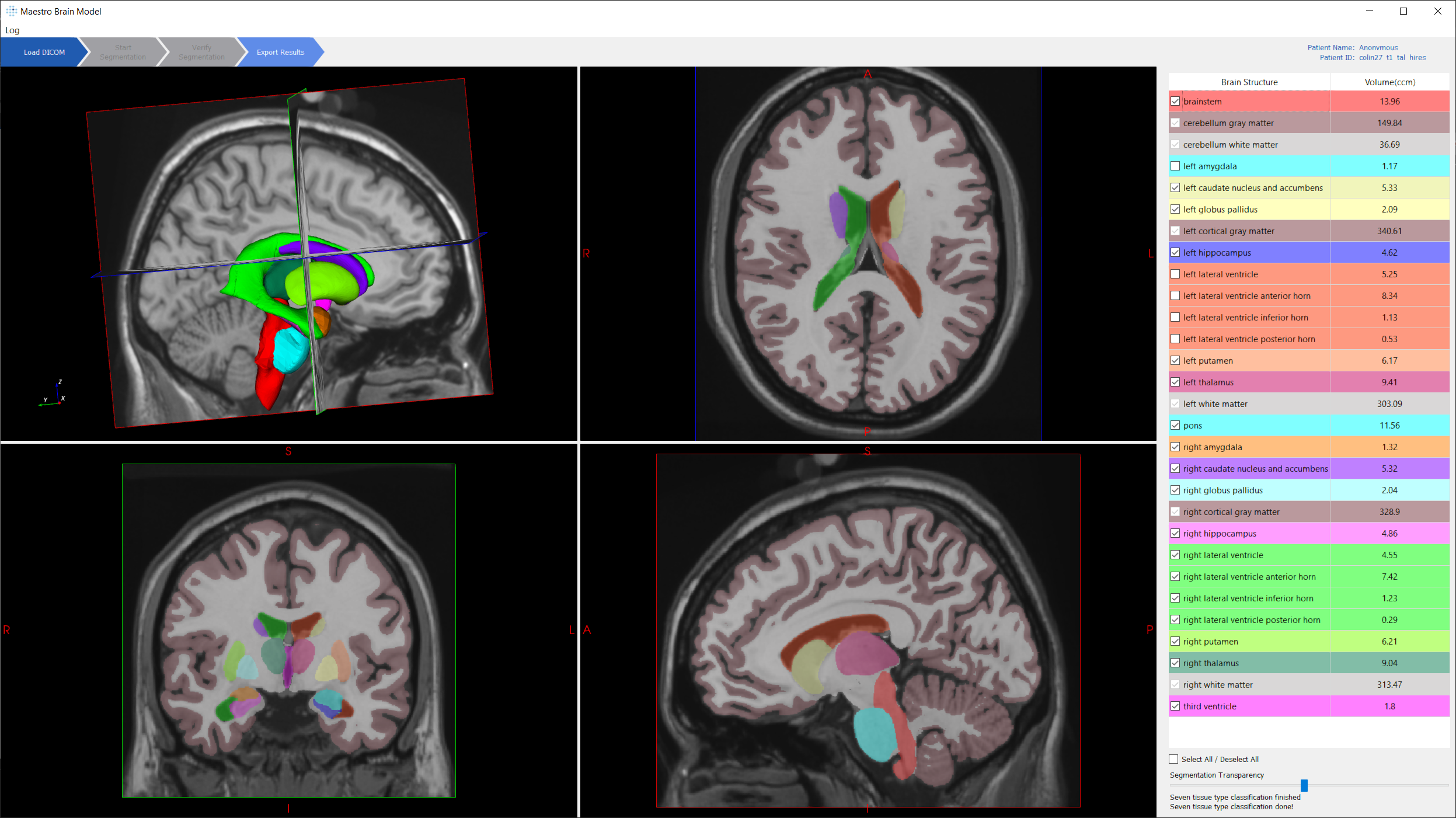1456x818 pixels.
Task: Open the Verify Segmentation step
Action: (201, 53)
